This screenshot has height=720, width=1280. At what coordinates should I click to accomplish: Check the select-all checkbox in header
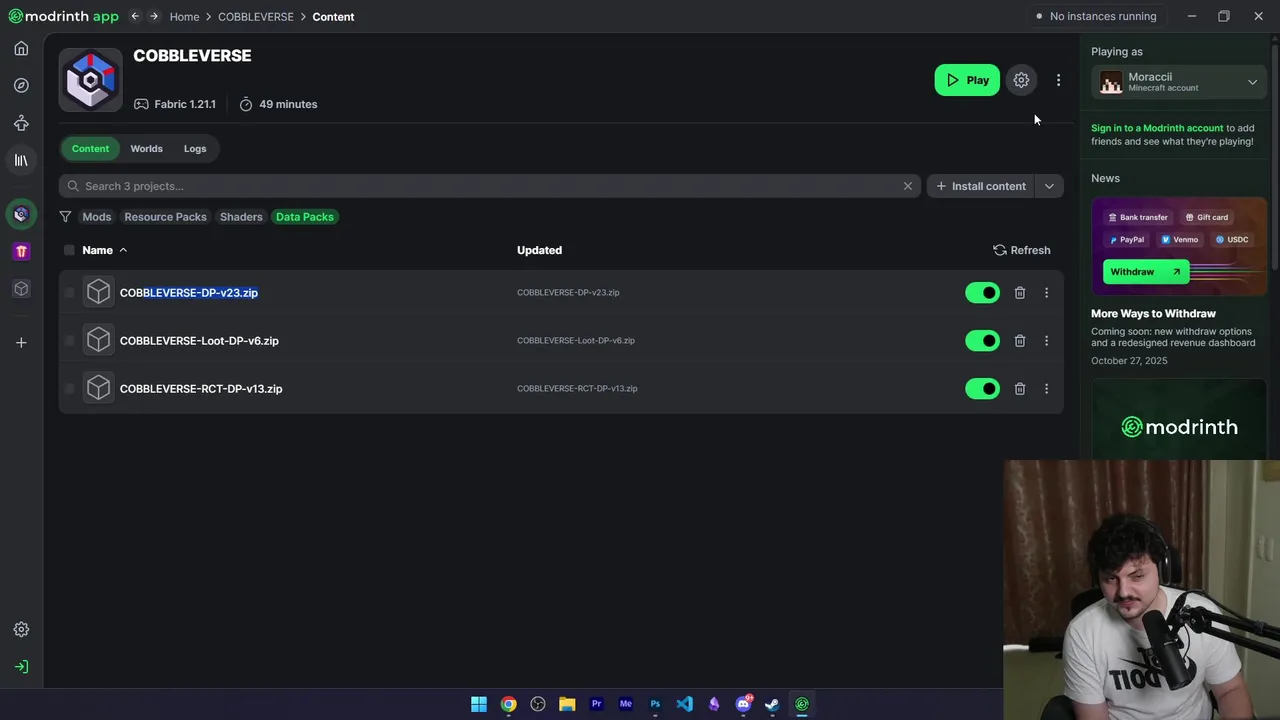point(69,250)
